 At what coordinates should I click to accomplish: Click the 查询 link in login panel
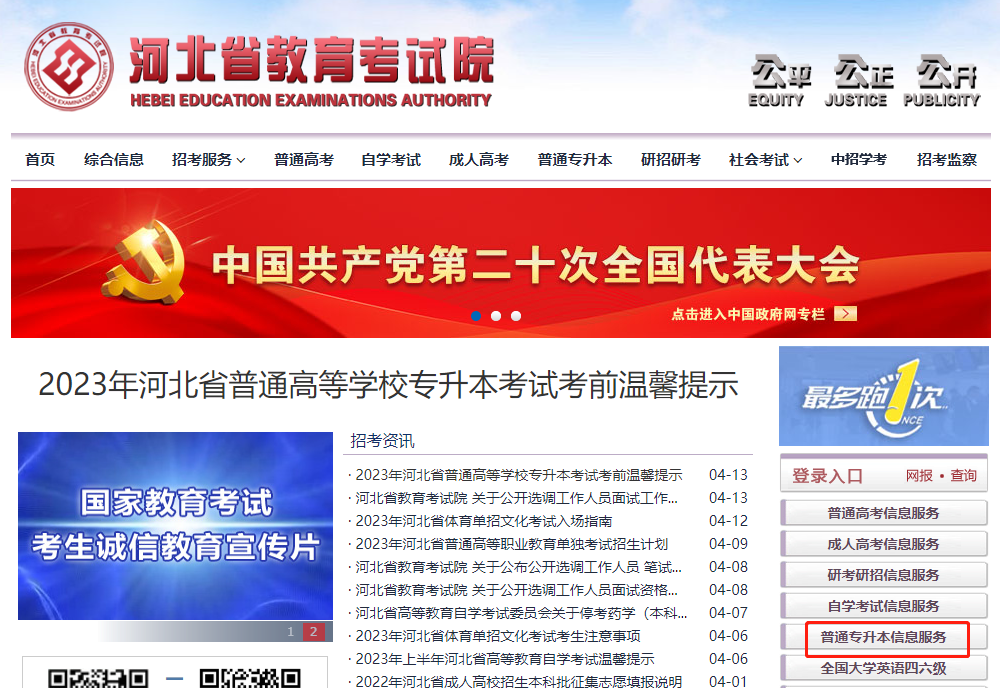(963, 476)
